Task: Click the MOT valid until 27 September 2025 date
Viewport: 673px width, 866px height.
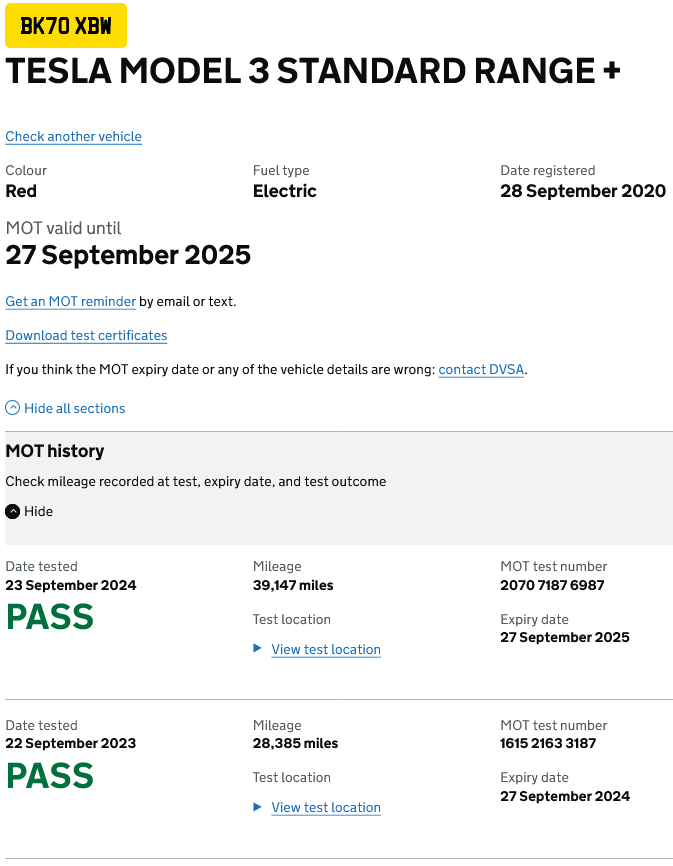Action: pyautogui.click(x=128, y=255)
